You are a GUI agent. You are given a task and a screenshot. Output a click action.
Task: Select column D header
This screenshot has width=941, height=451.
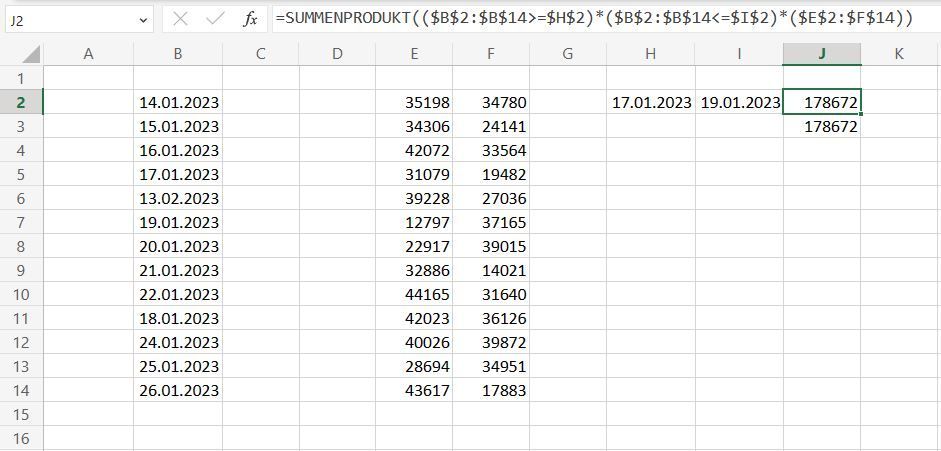click(x=337, y=54)
